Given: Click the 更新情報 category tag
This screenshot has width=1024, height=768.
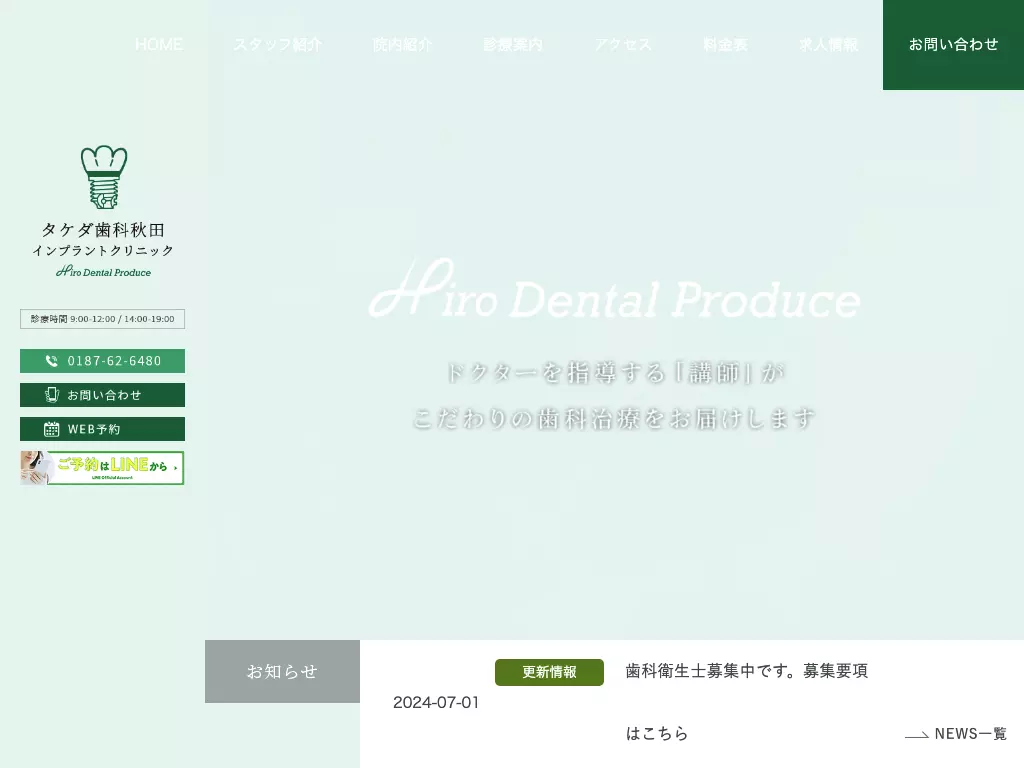Looking at the screenshot, I should [549, 673].
